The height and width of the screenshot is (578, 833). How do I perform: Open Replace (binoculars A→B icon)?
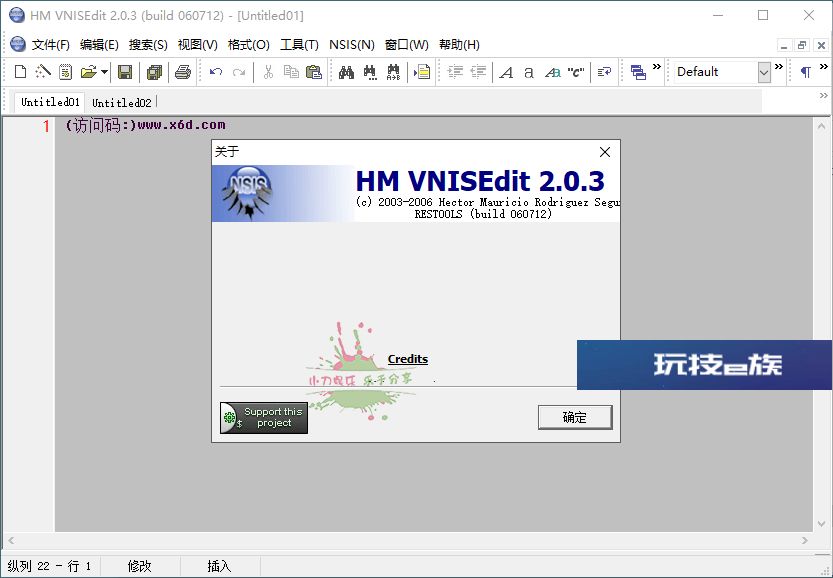point(394,72)
